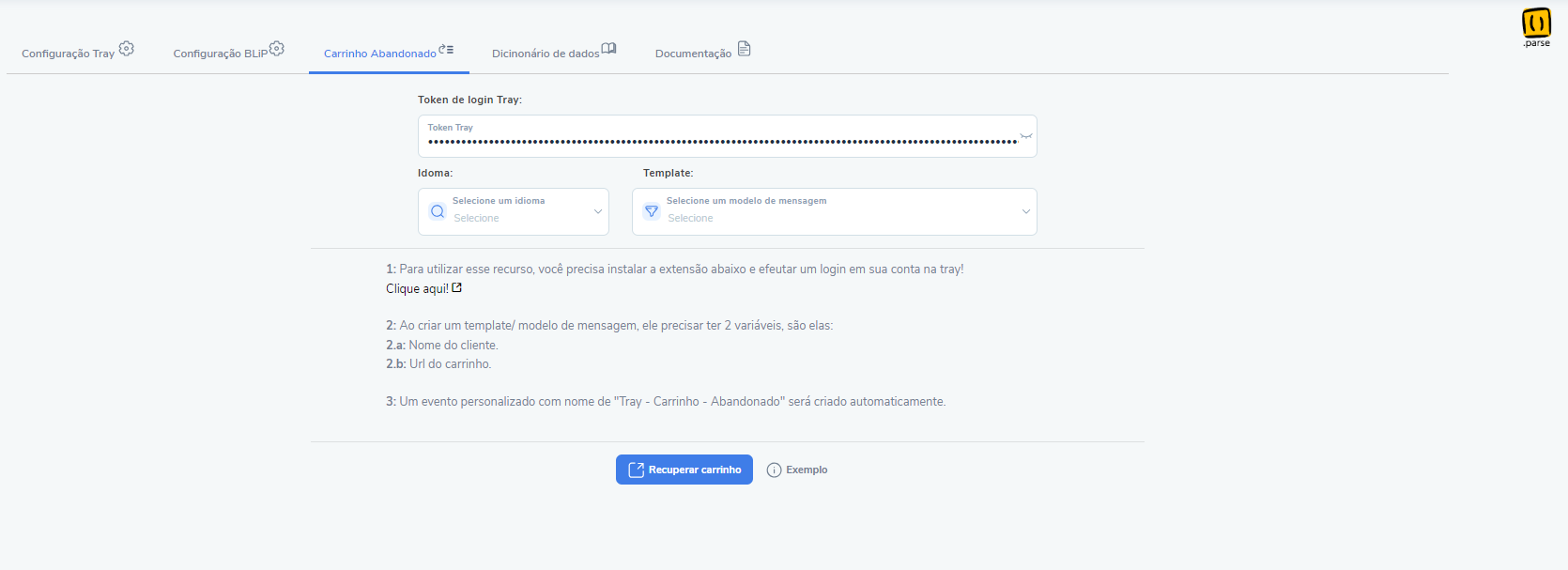This screenshot has width=1568, height=570.
Task: Click the cart list icon on Carrinho Abandonado
Action: tap(446, 49)
